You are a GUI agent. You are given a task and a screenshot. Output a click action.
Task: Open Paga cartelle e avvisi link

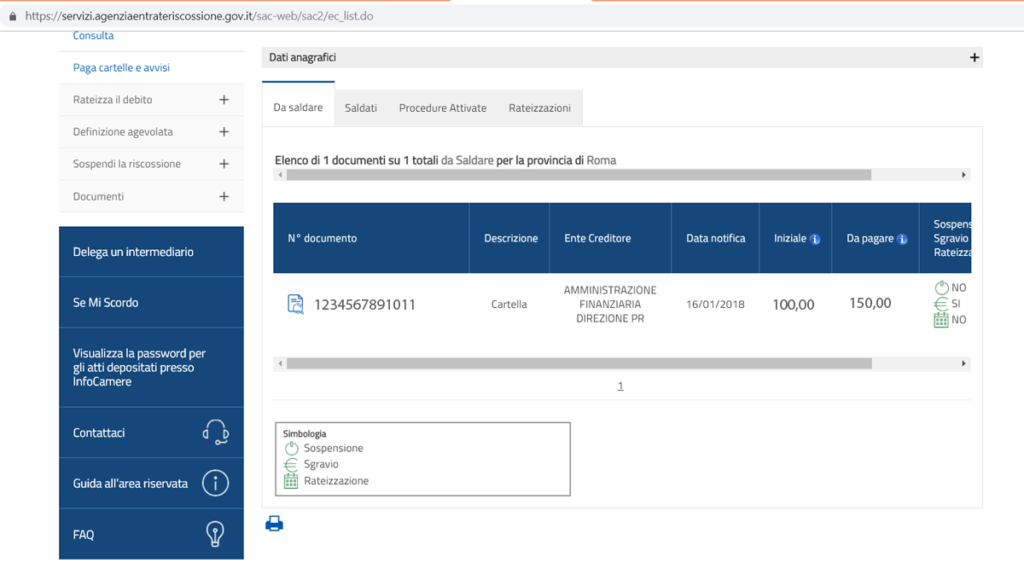121,68
